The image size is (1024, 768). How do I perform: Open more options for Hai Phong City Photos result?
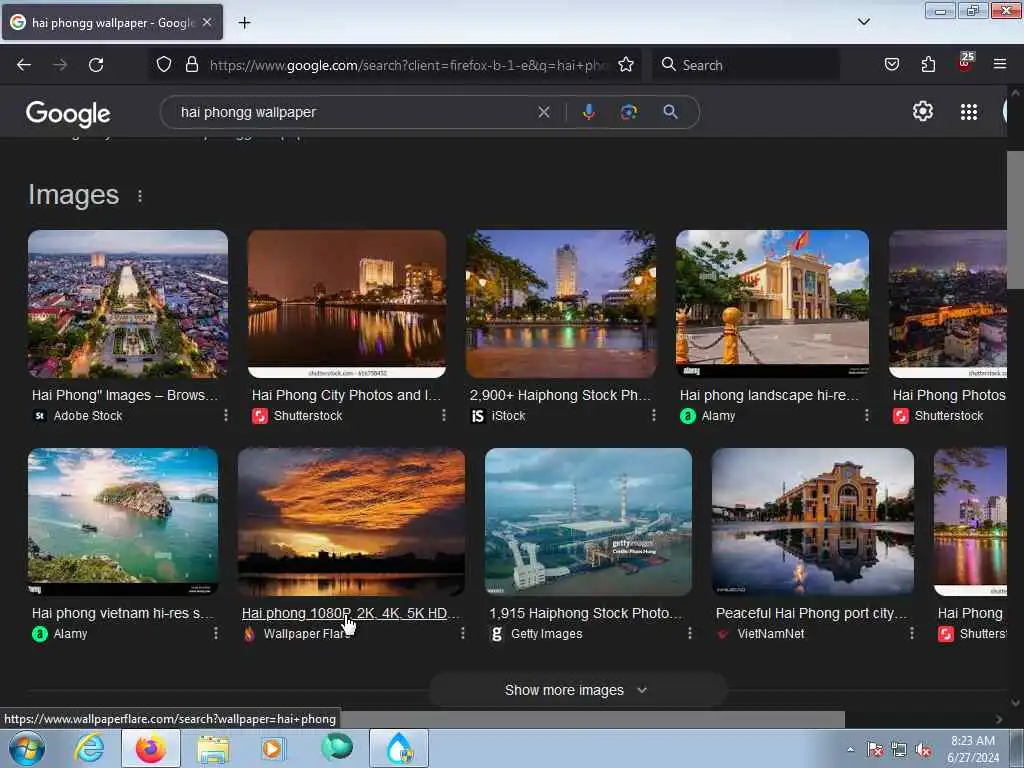coord(443,415)
